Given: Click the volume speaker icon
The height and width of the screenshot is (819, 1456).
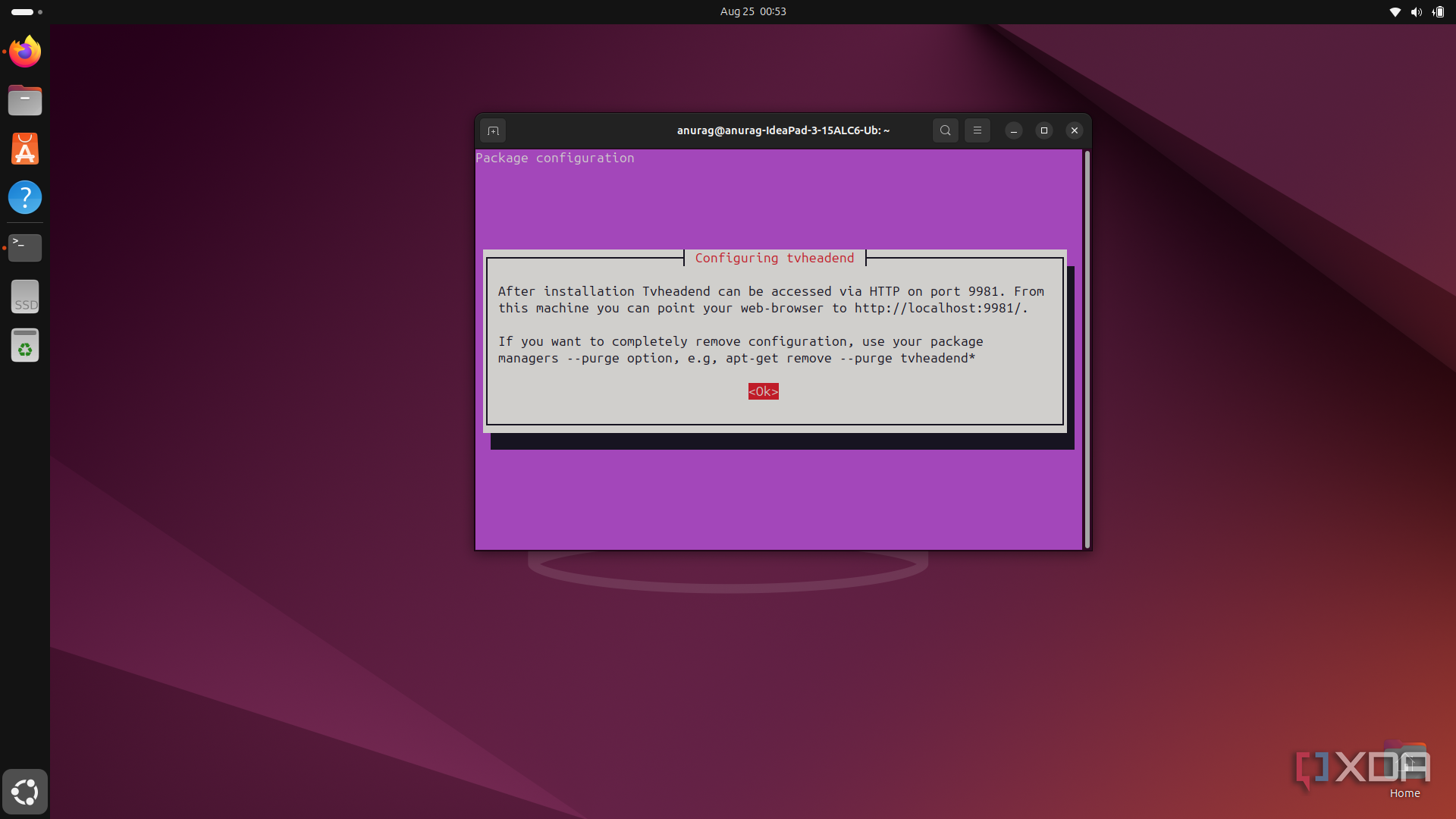Looking at the screenshot, I should (x=1416, y=11).
